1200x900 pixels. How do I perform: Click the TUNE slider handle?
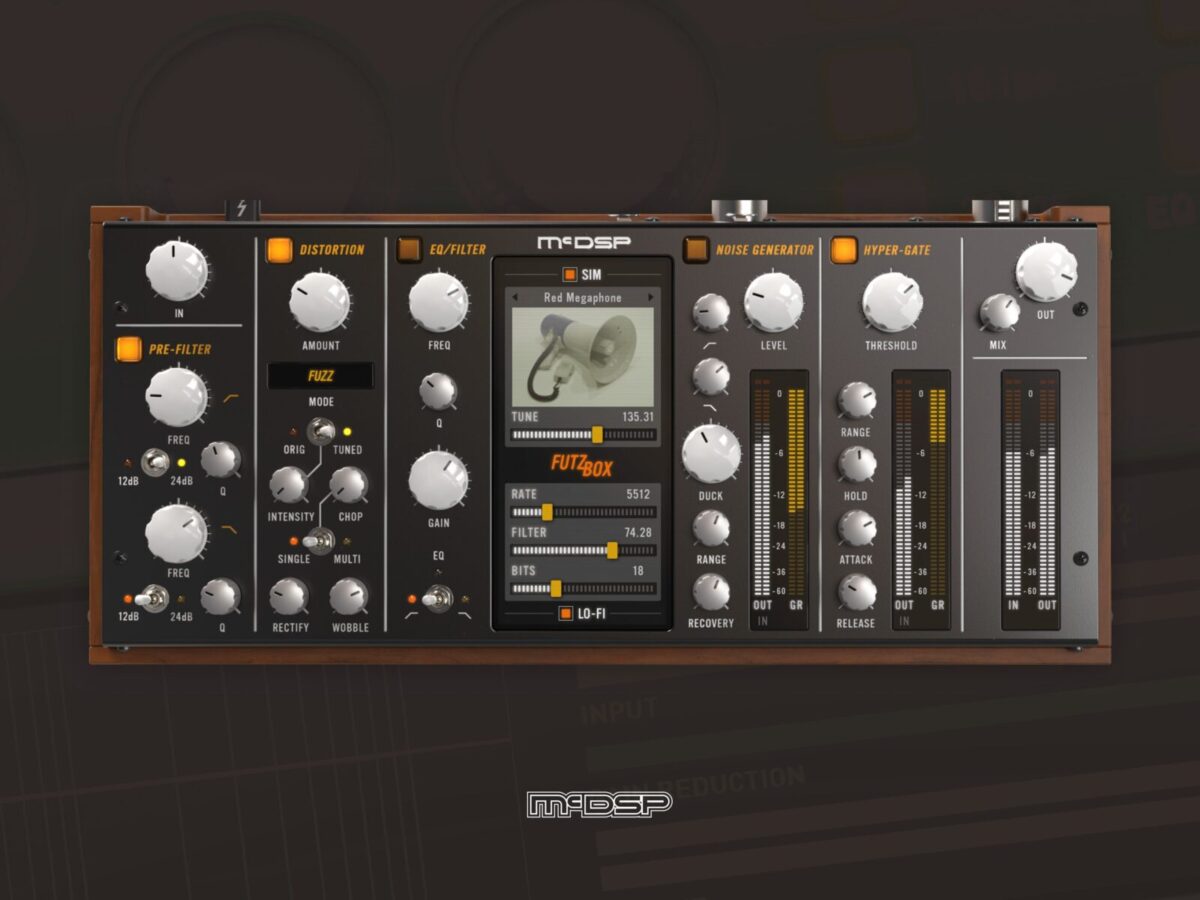click(x=597, y=435)
